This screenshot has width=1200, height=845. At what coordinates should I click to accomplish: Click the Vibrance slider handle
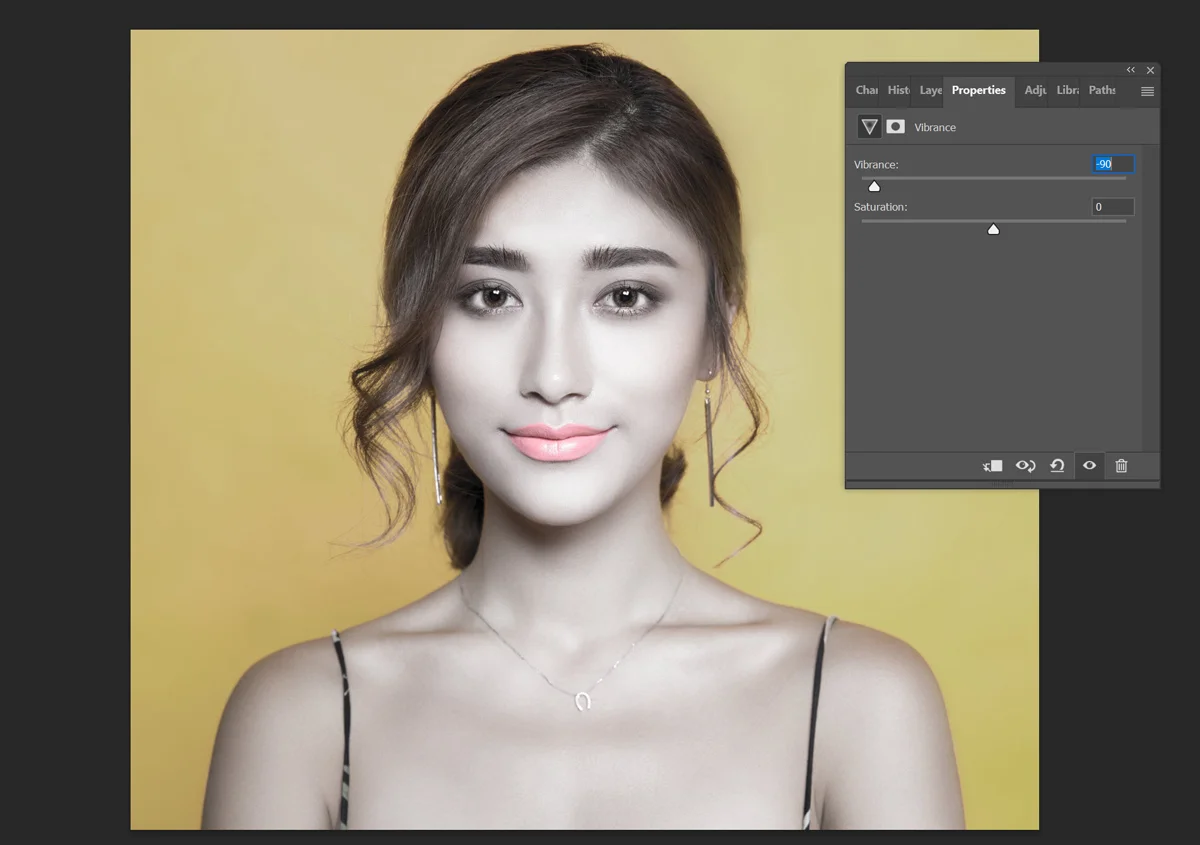coord(874,186)
